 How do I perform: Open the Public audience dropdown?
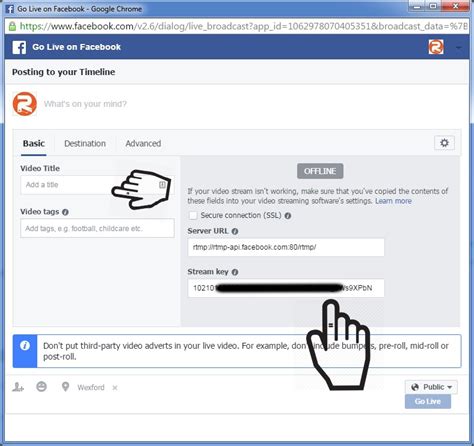(x=431, y=387)
